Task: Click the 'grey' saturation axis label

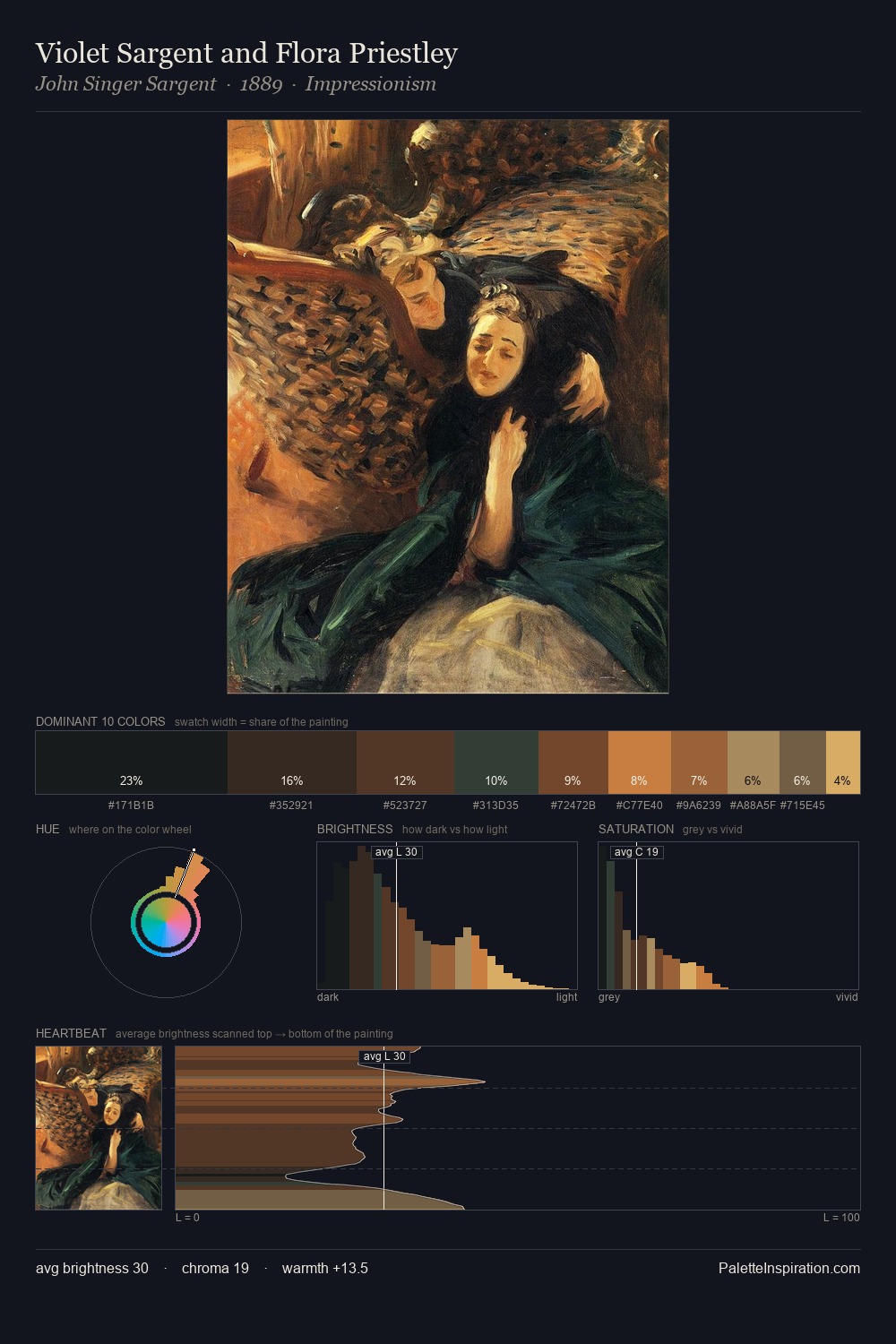Action: pyautogui.click(x=609, y=997)
